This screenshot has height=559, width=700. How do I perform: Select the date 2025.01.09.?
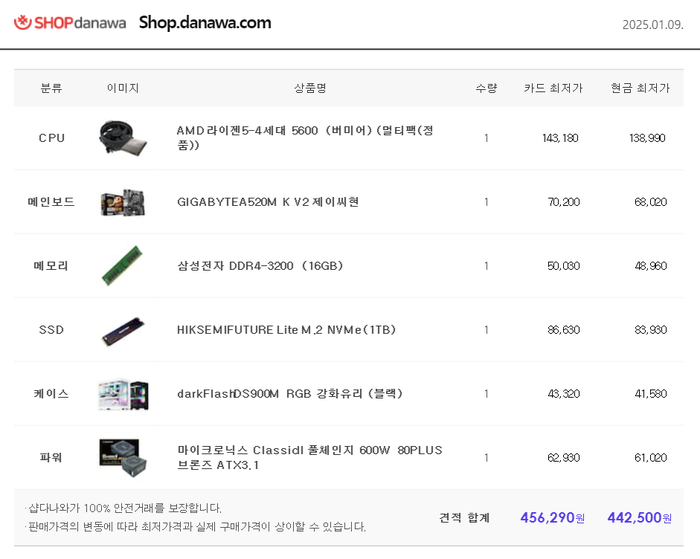click(x=653, y=25)
